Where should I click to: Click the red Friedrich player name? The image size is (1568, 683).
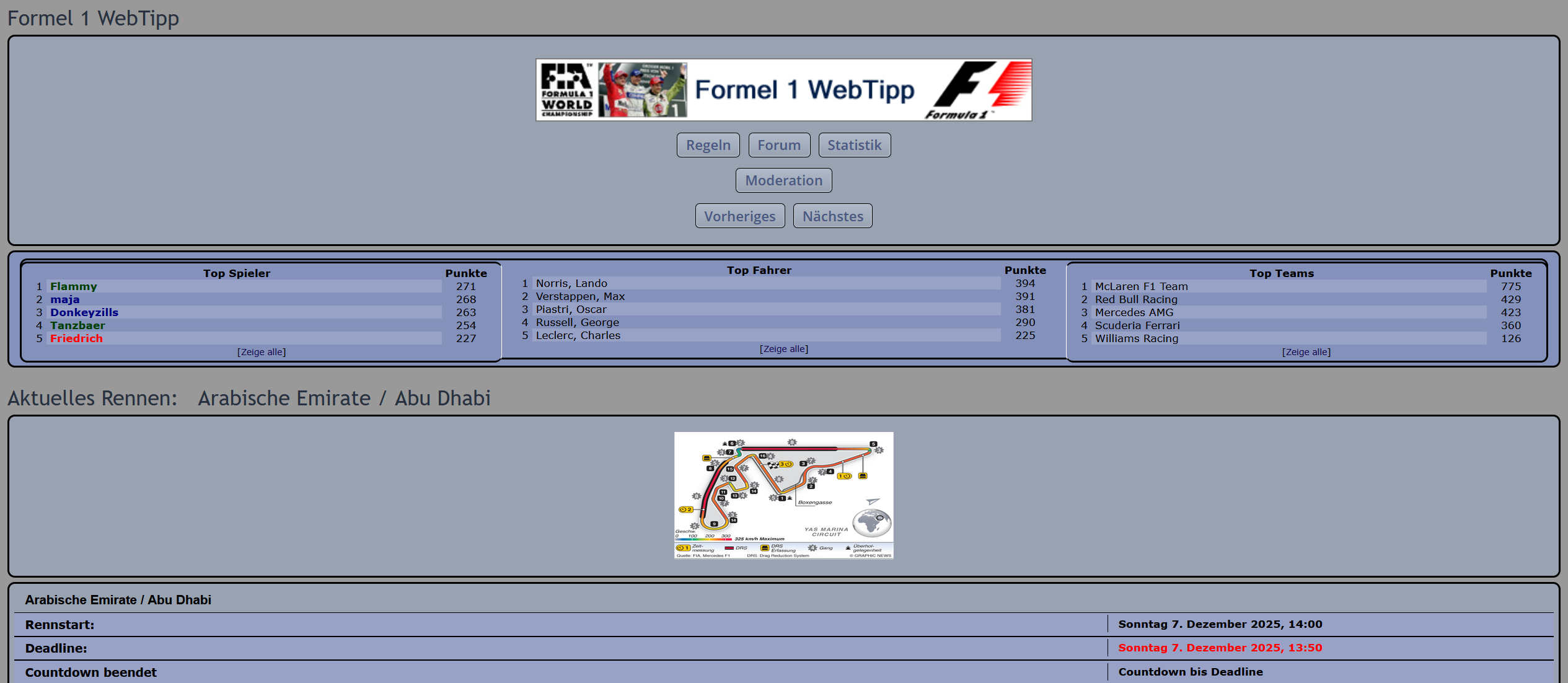tap(76, 338)
